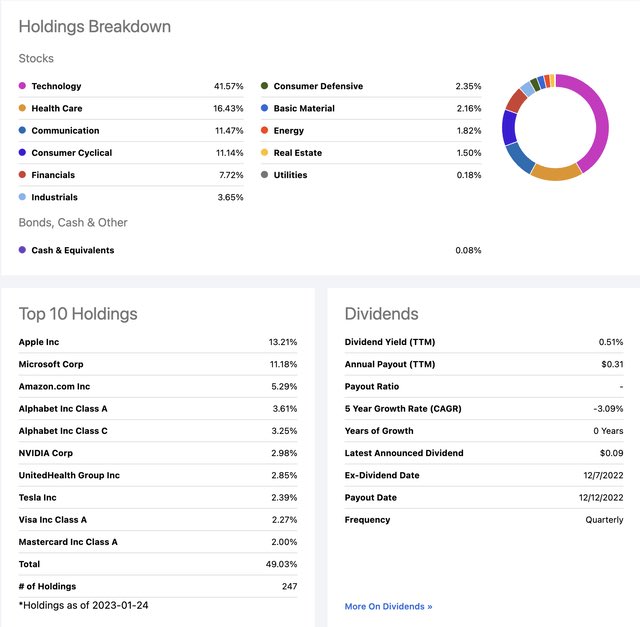Click the 12/12/2022 payout date
Image resolution: width=640 pixels, height=627 pixels.
click(x=601, y=497)
